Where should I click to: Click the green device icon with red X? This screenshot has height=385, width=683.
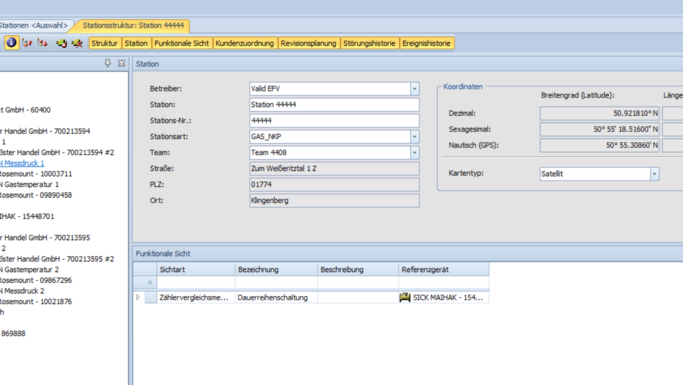click(x=77, y=43)
